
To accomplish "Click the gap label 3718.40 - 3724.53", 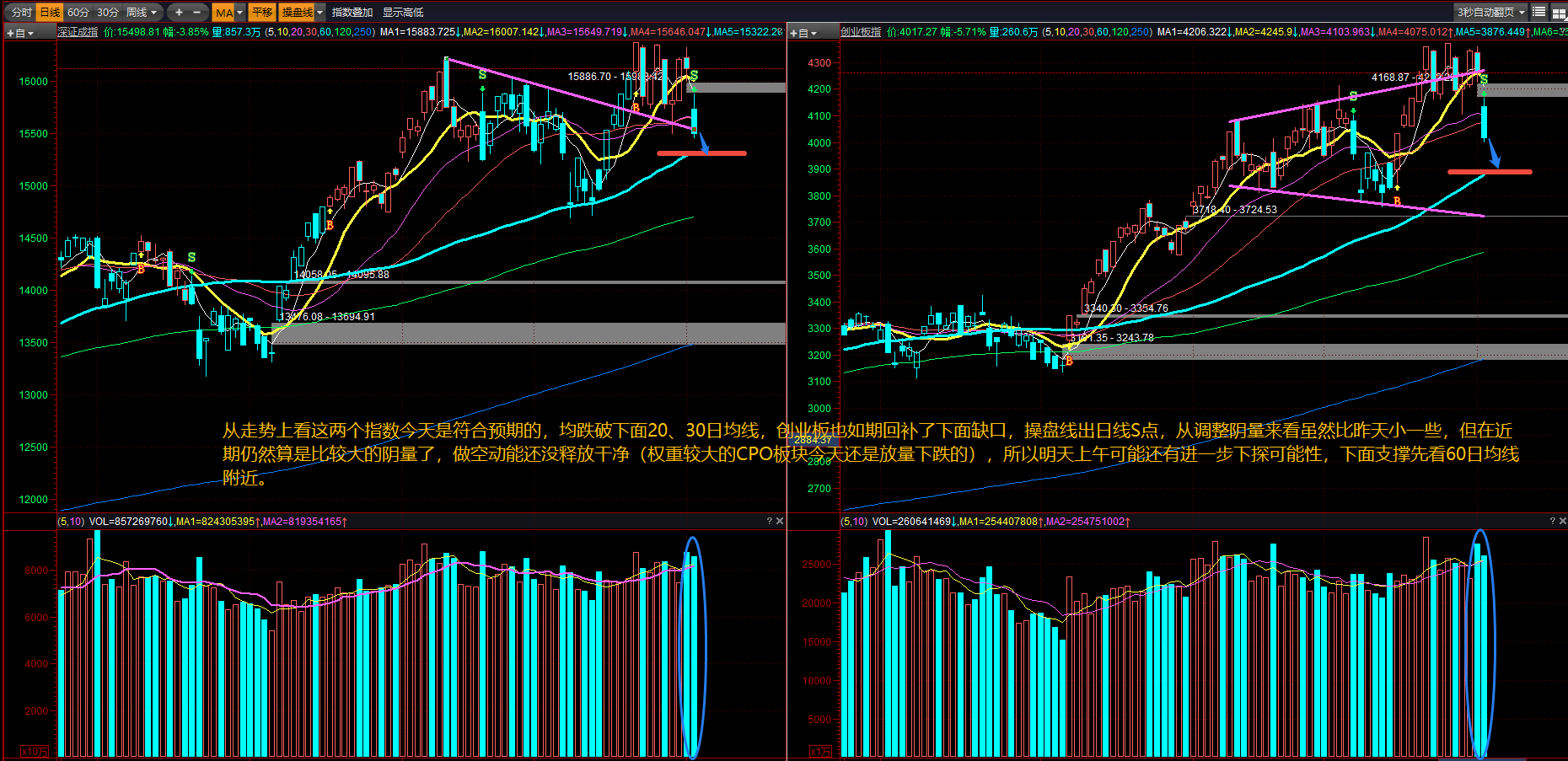I will pos(1235,210).
